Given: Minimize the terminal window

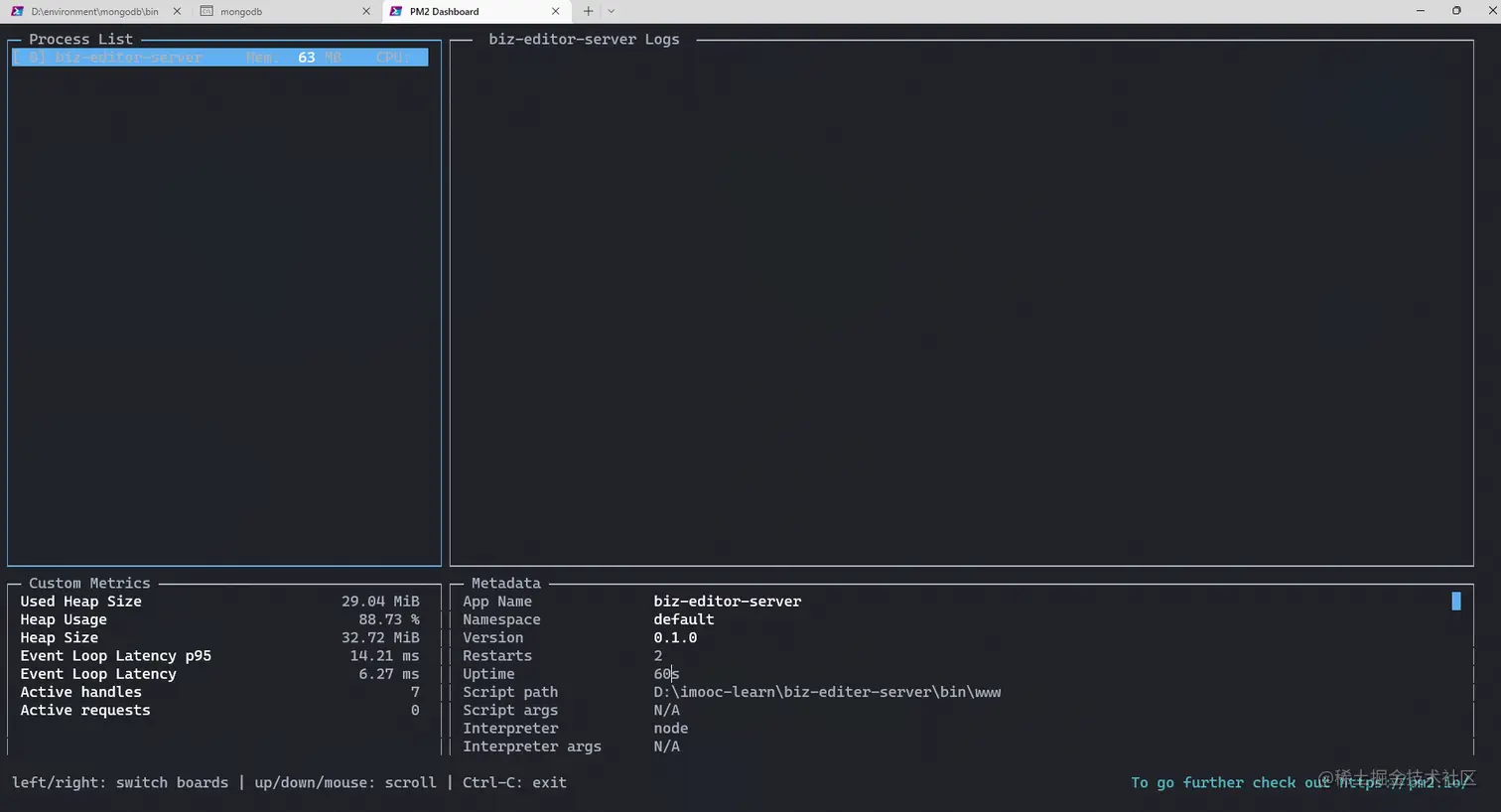Looking at the screenshot, I should click(x=1421, y=11).
